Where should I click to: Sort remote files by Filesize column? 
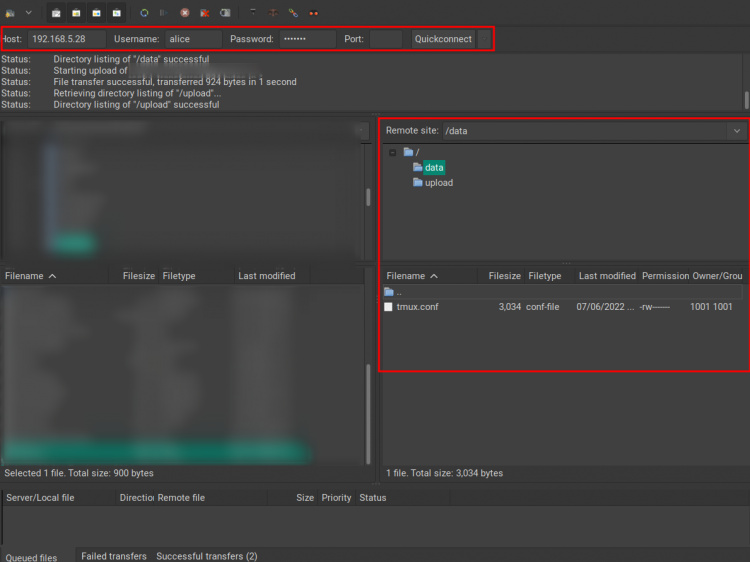click(504, 276)
